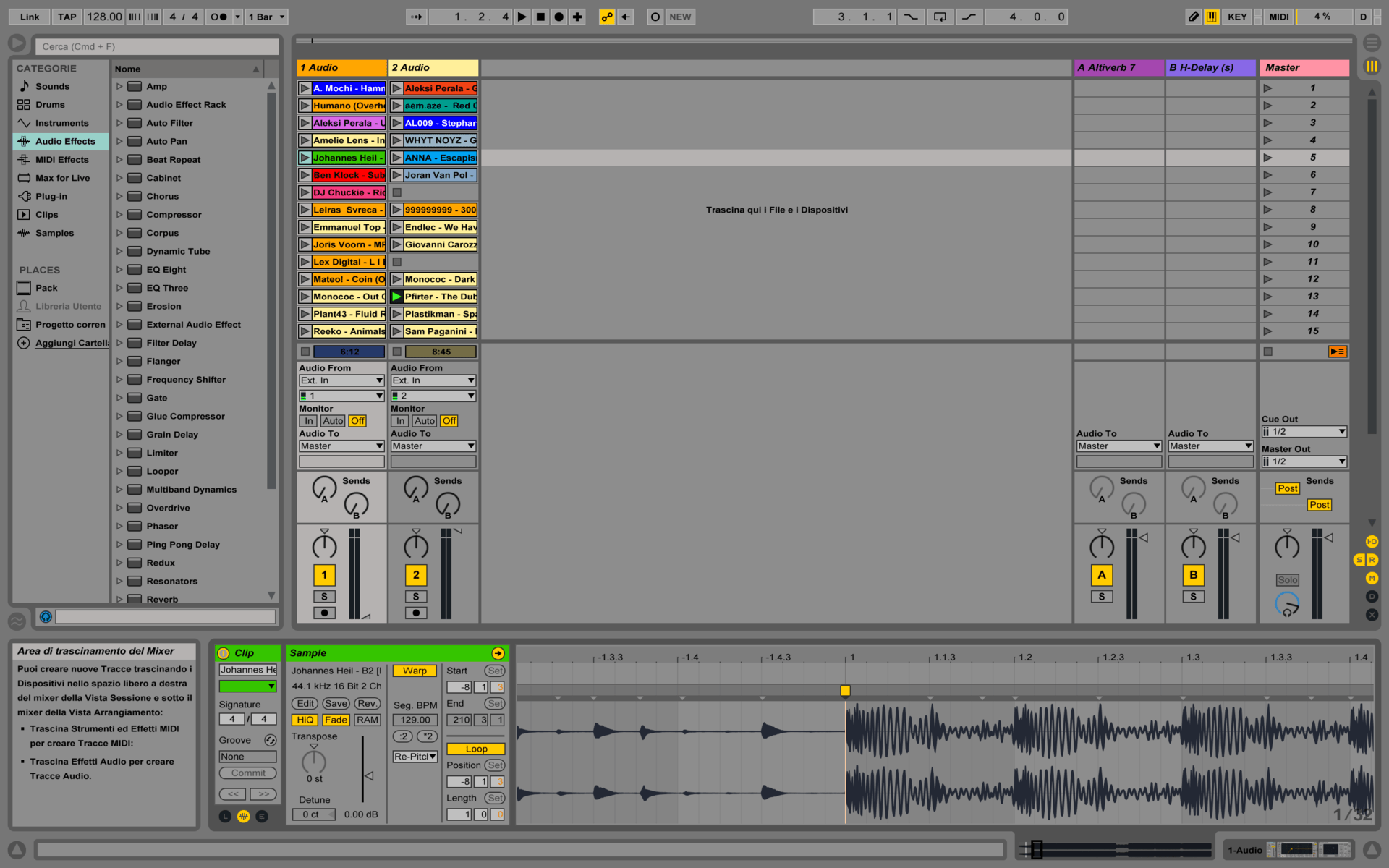Adjust track 1 Send A knob

324,489
